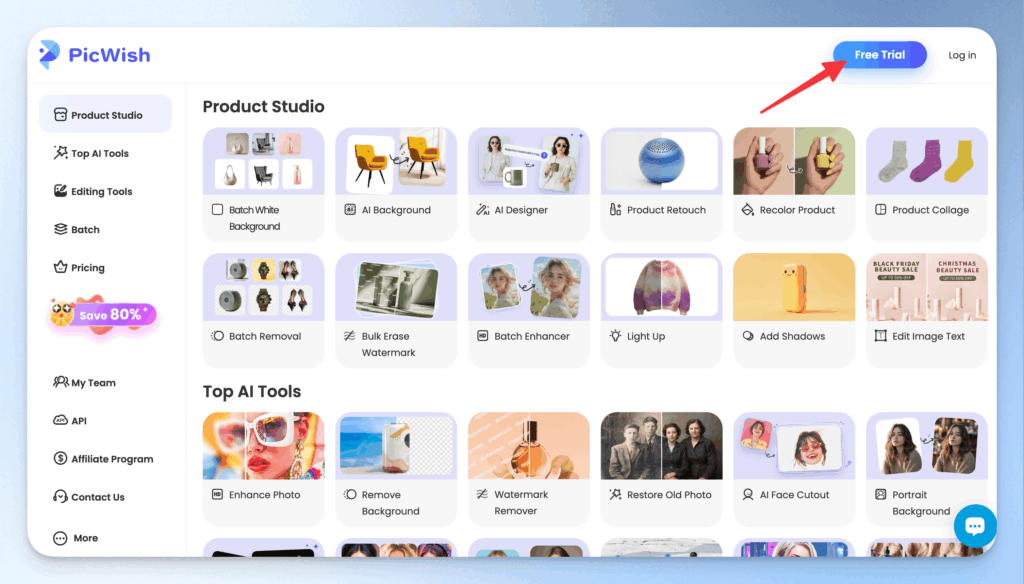This screenshot has width=1024, height=584.
Task: Open Editing Tools sidebar item
Action: [101, 191]
